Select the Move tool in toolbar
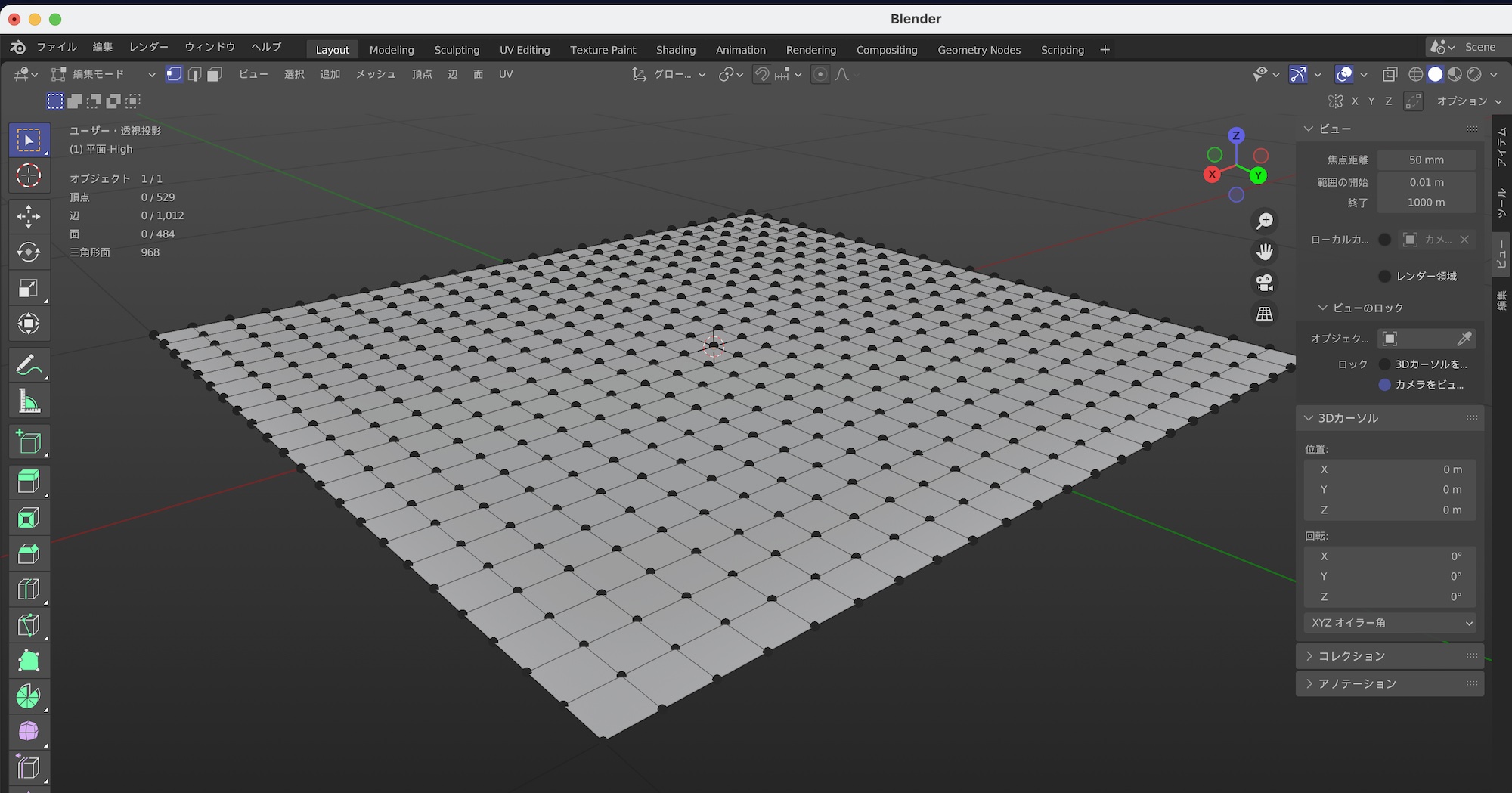The height and width of the screenshot is (793, 1512). click(29, 216)
